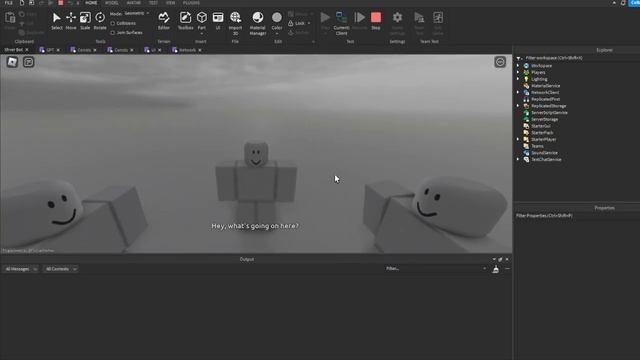Toggle the Join Surfaces checkbox

click(113, 32)
